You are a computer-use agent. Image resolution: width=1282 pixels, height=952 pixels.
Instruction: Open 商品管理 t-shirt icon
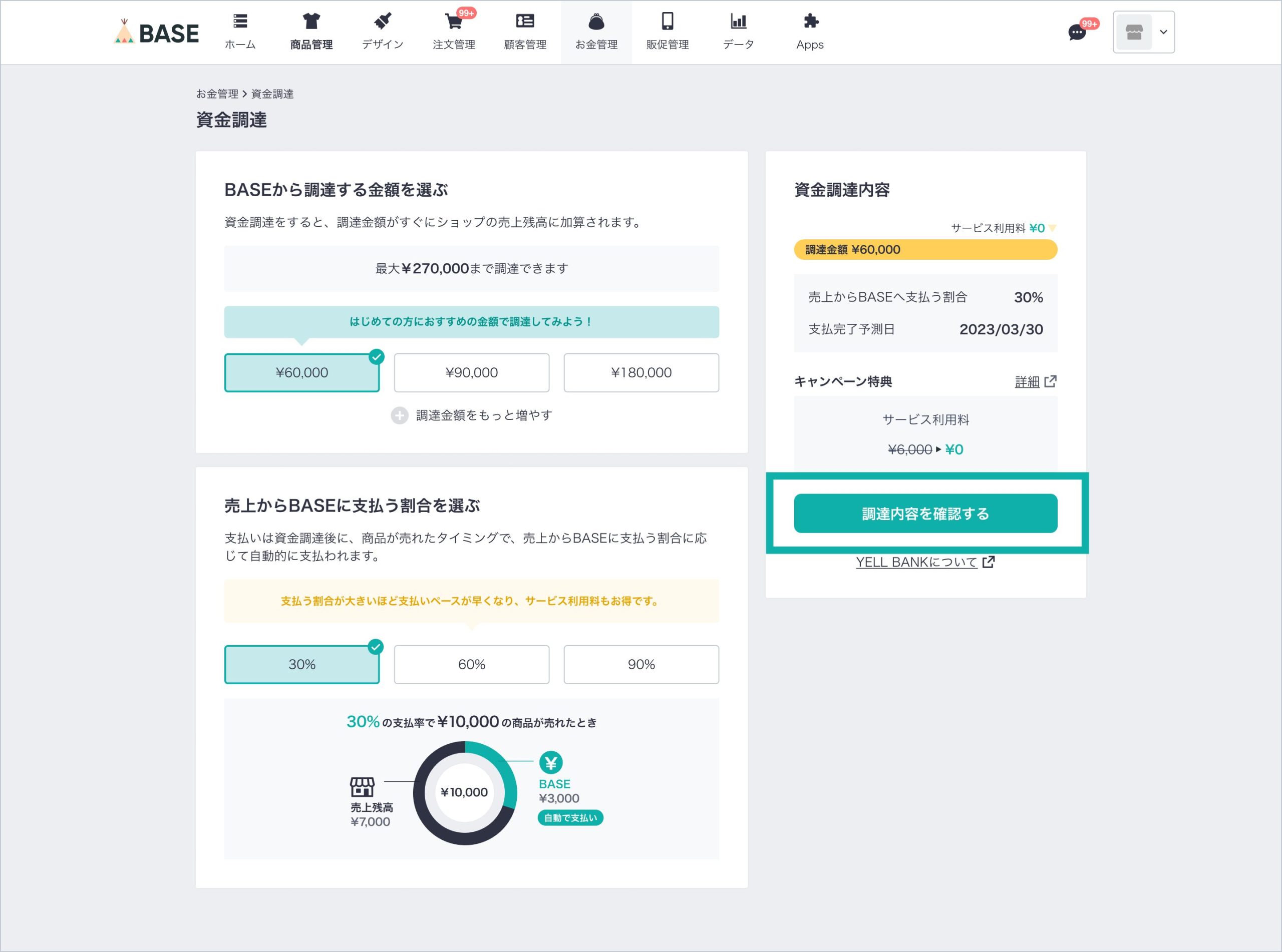pyautogui.click(x=311, y=22)
